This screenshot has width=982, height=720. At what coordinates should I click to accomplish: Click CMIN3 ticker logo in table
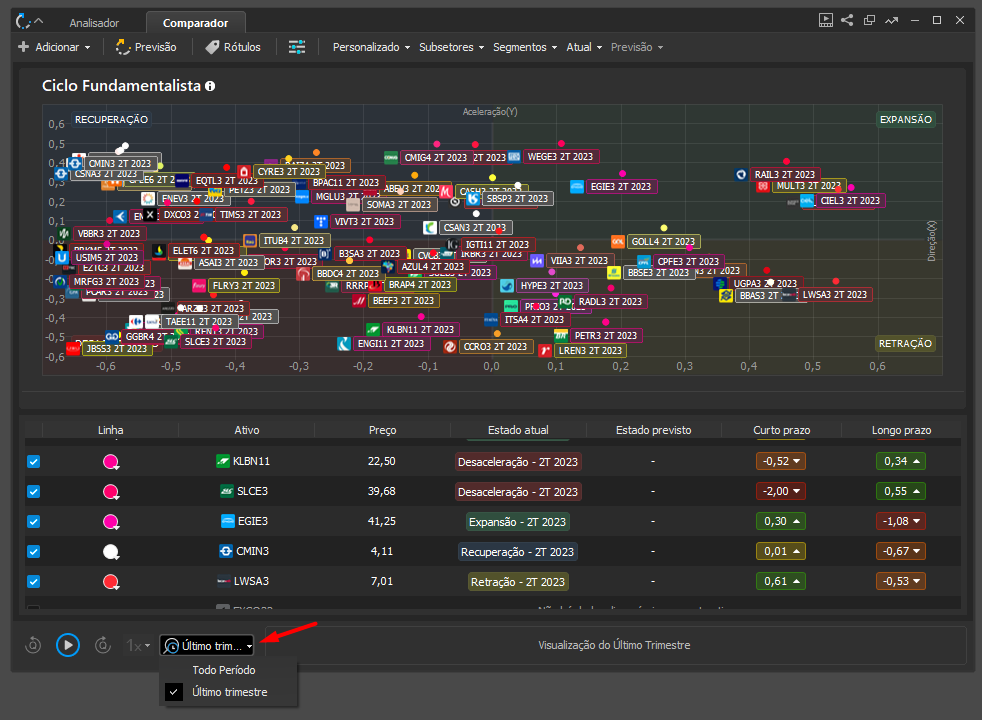[x=226, y=551]
